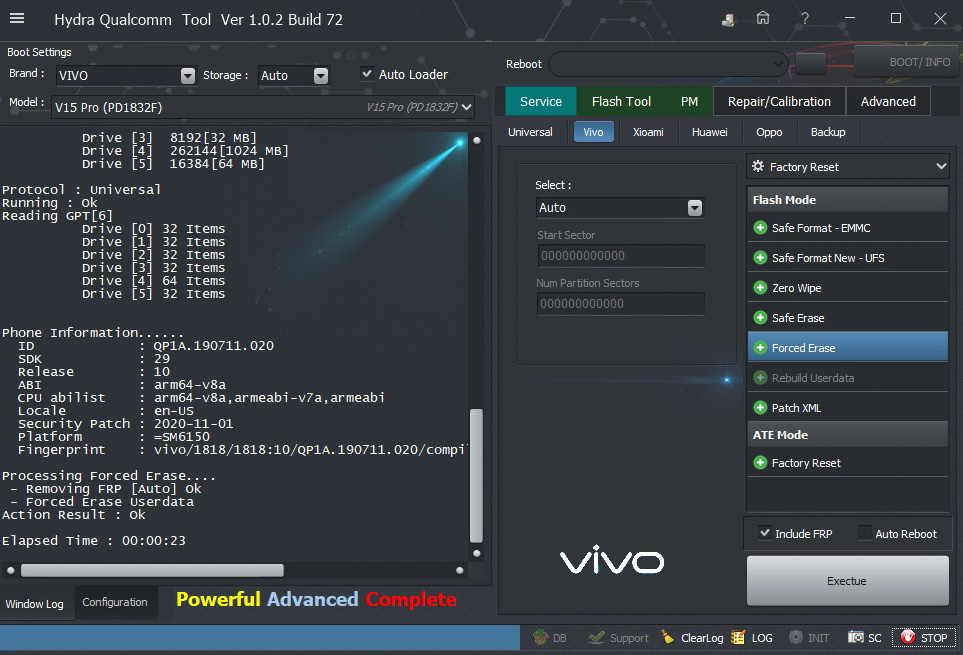Select the Safe Format - EMMC option
Viewport: 963px width, 655px height.
click(848, 228)
